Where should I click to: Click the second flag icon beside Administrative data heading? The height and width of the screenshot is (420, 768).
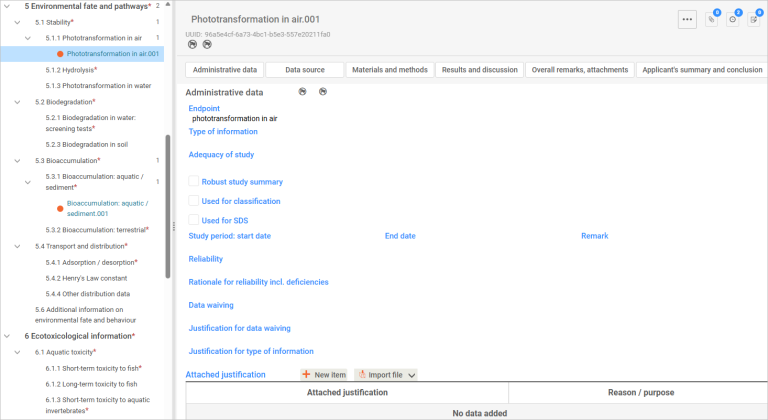pos(323,92)
